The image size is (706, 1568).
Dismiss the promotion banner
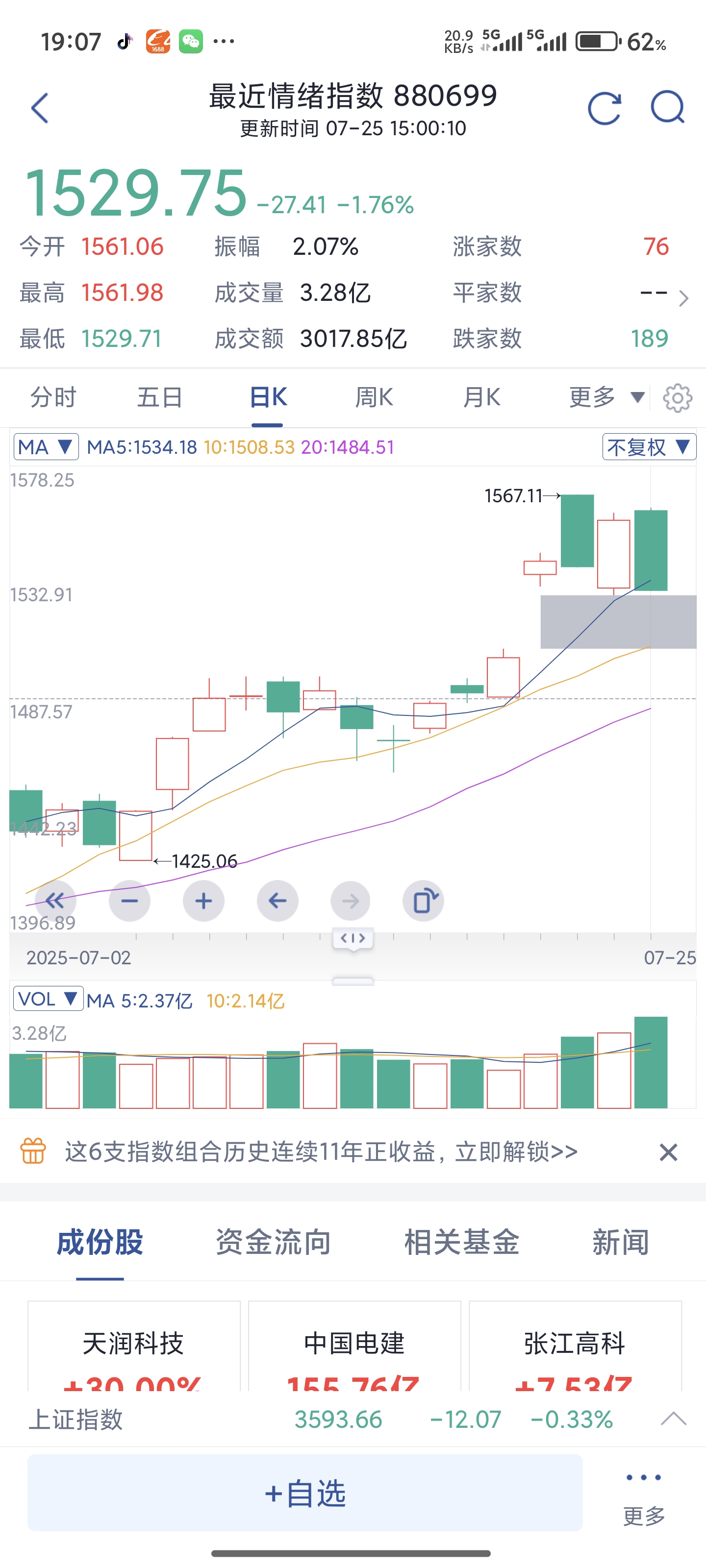[x=668, y=1151]
